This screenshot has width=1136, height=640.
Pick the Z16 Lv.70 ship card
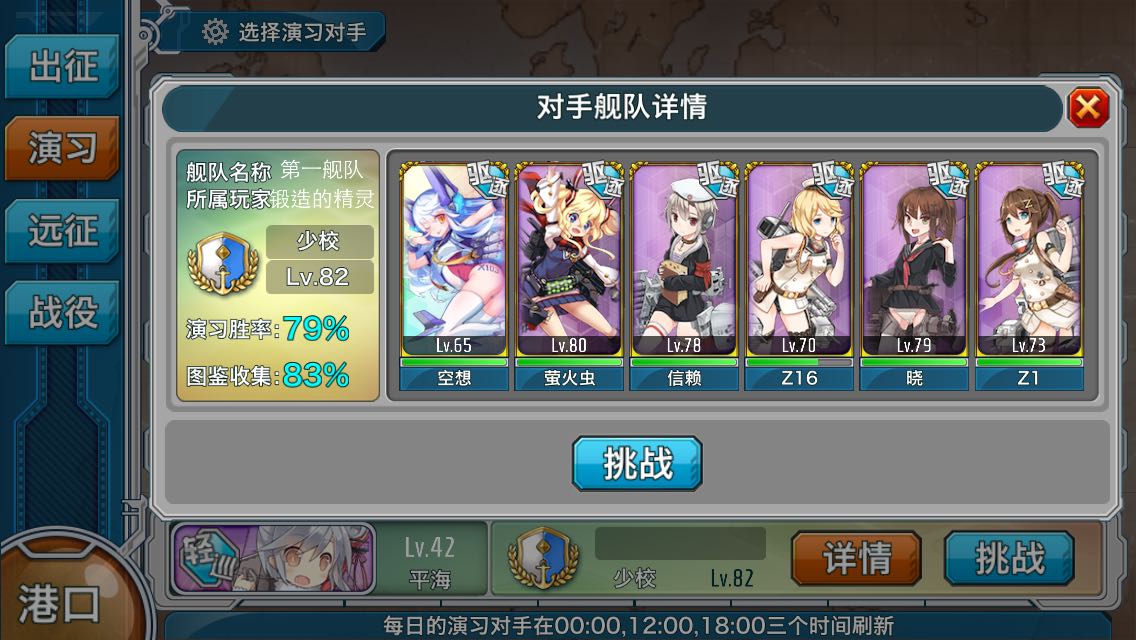[799, 276]
